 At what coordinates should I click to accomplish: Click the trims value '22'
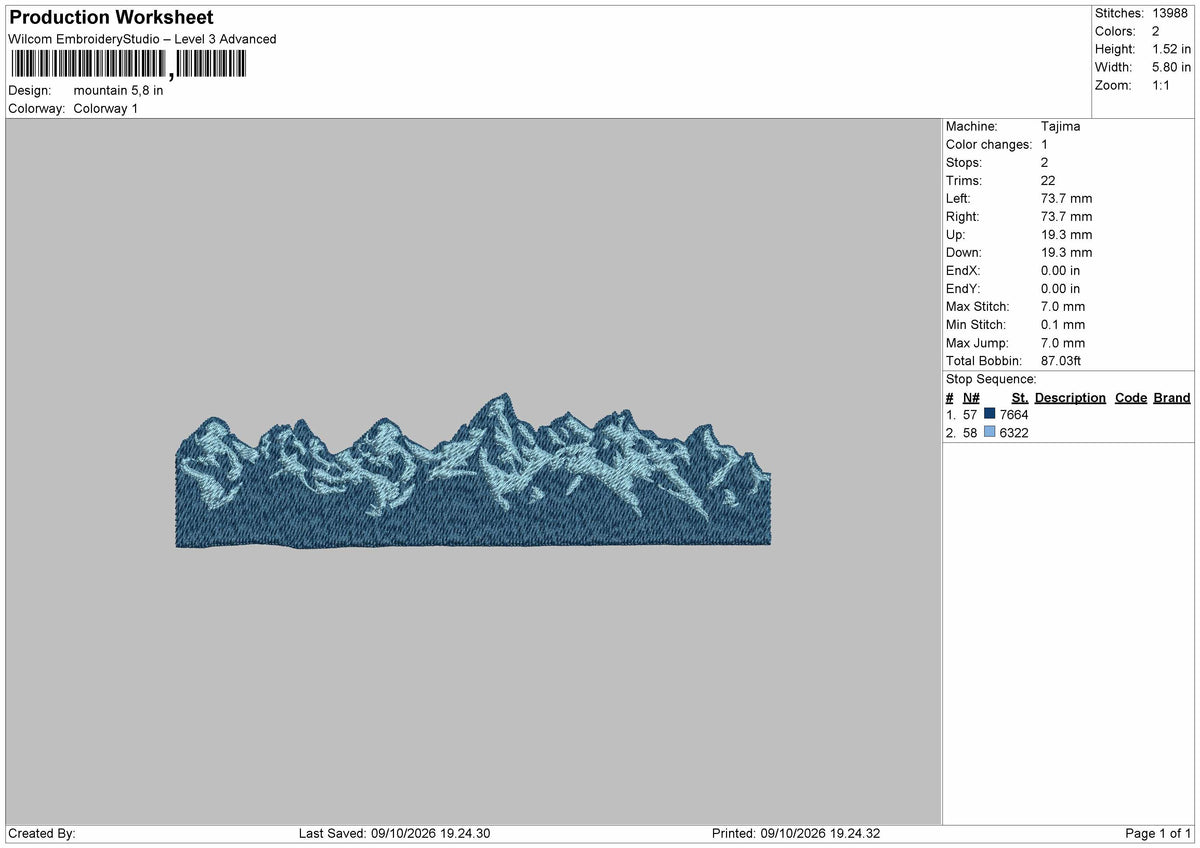[x=1048, y=180]
